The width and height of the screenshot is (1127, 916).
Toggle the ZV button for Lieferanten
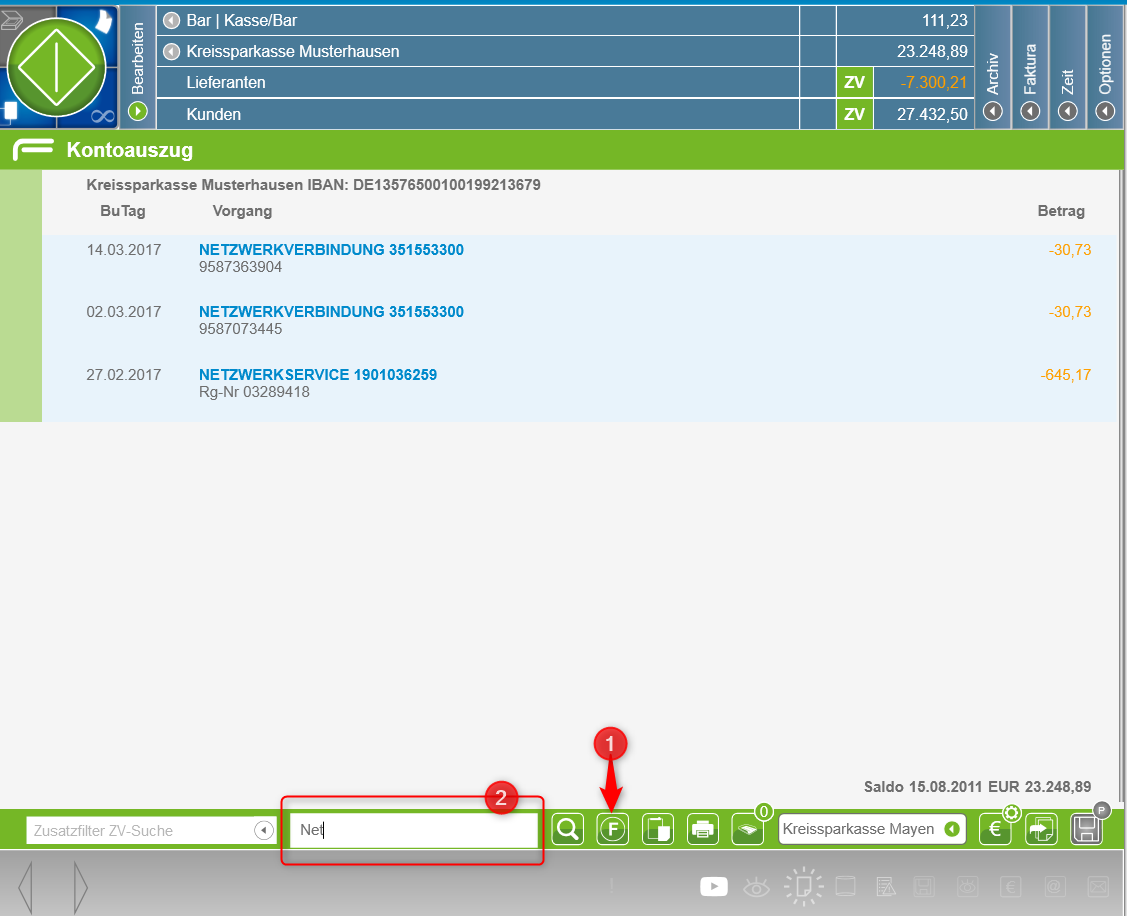(x=854, y=83)
